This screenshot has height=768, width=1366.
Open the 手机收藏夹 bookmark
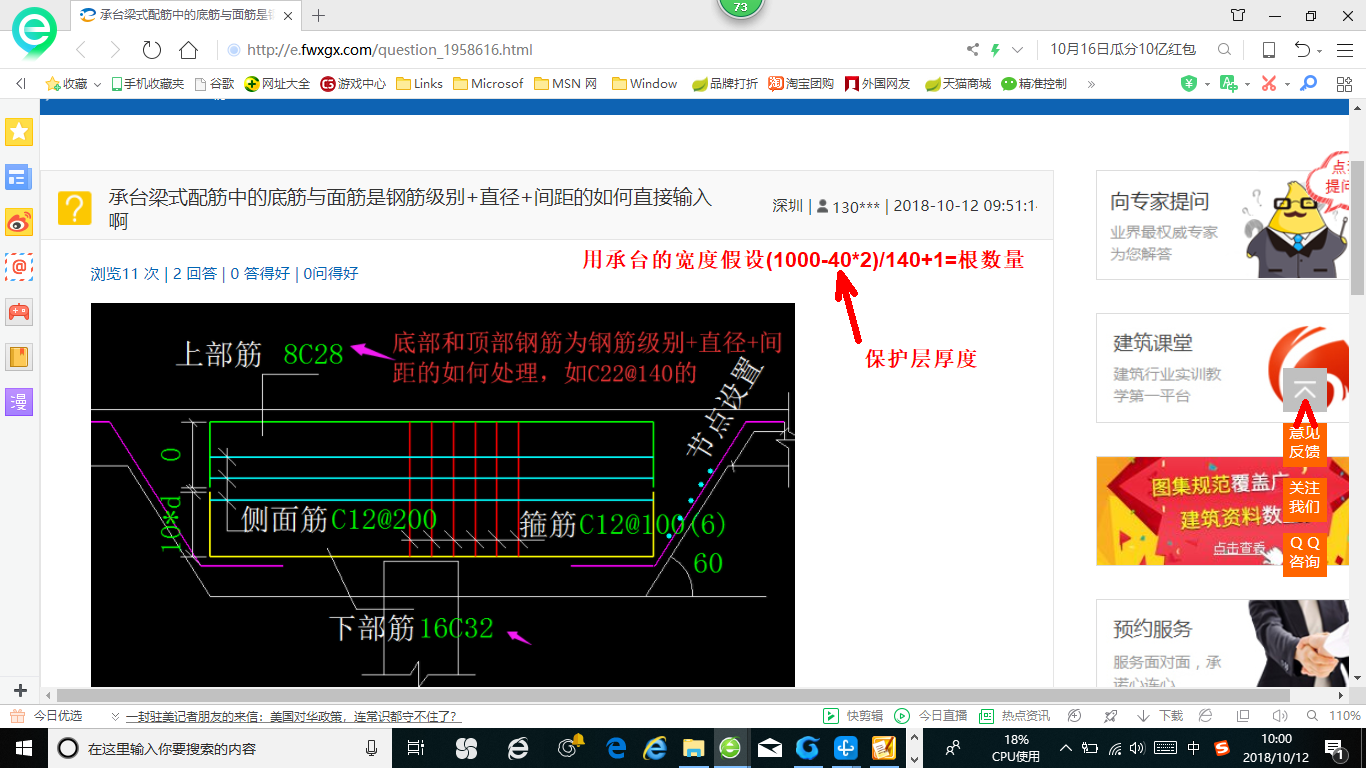pyautogui.click(x=148, y=84)
